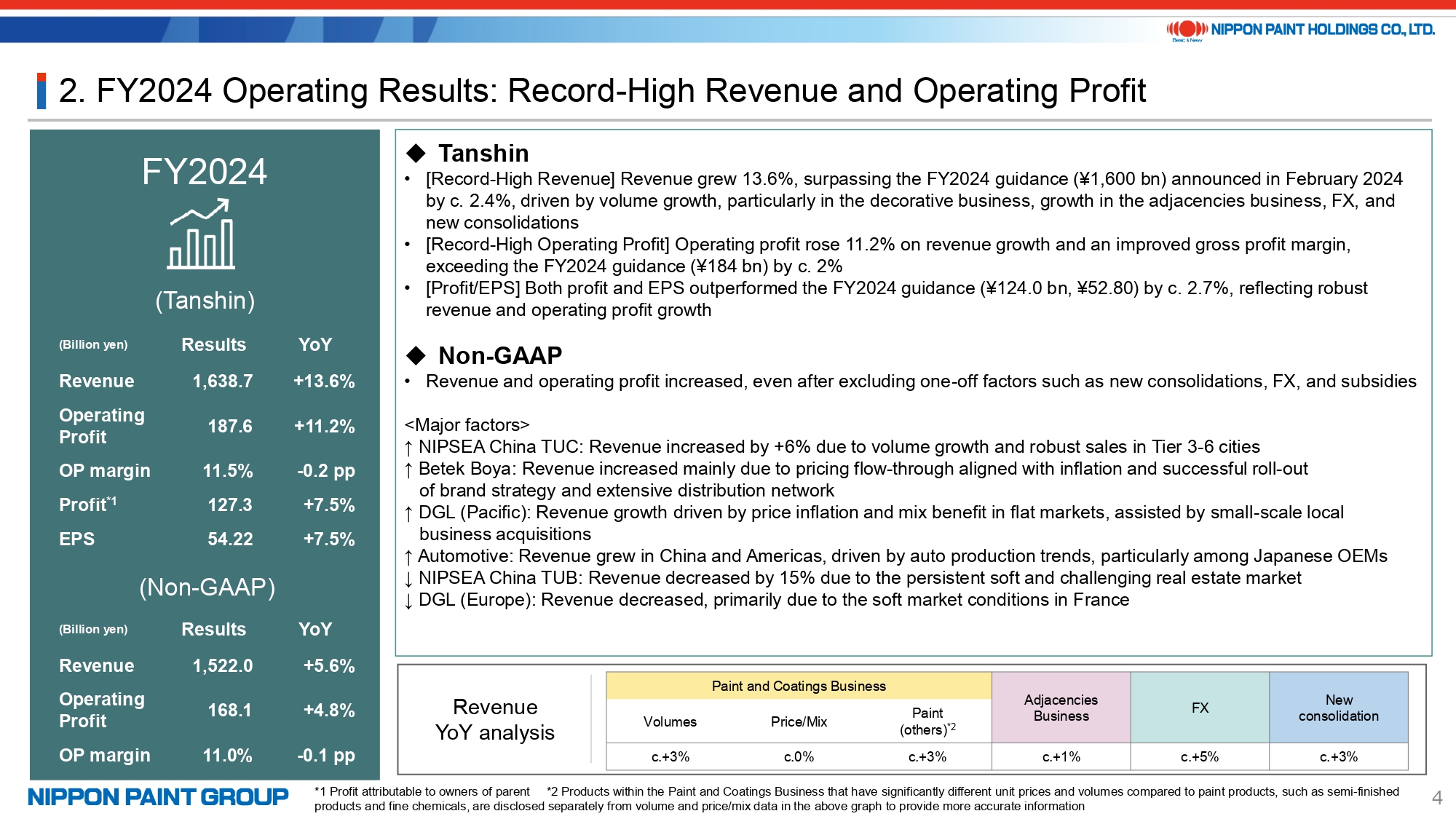Click the Profit value 127.3
This screenshot has width=1456, height=819.
(x=230, y=505)
